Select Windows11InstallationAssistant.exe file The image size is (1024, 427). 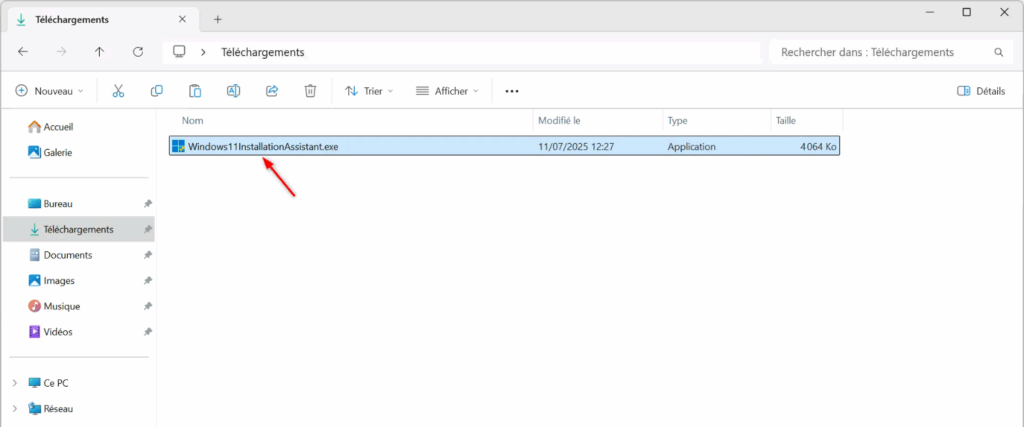coord(504,146)
